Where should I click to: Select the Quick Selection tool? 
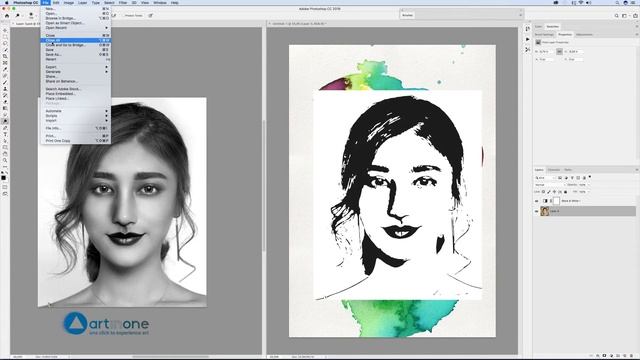5,49
